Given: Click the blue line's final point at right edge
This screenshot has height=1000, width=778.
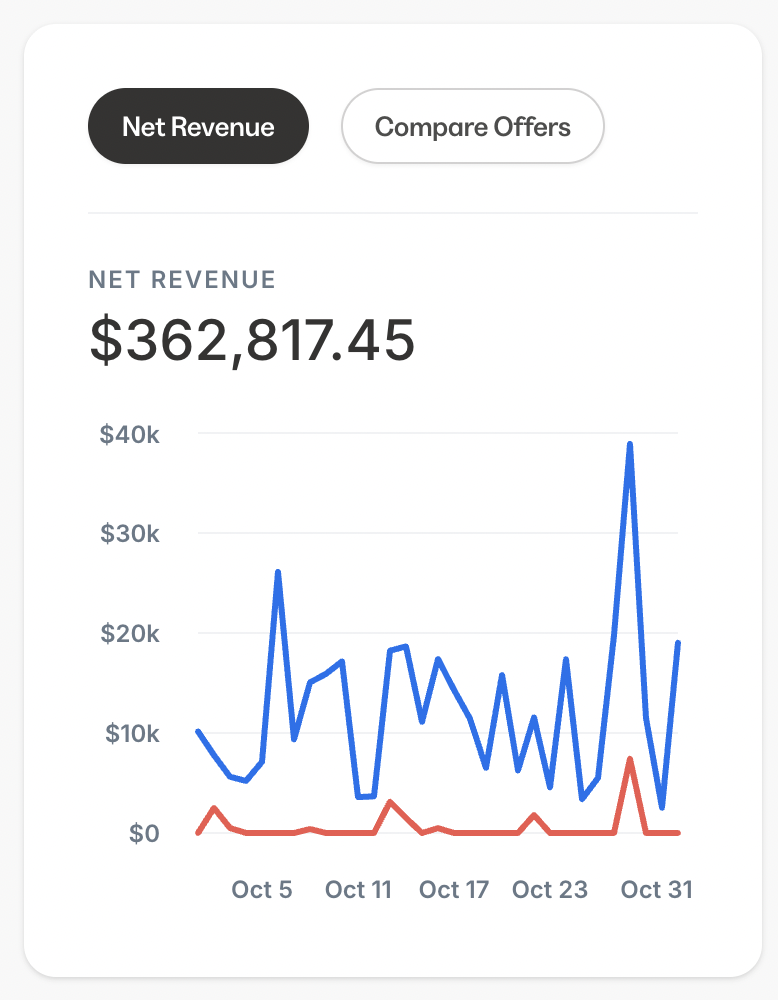Looking at the screenshot, I should (x=678, y=643).
